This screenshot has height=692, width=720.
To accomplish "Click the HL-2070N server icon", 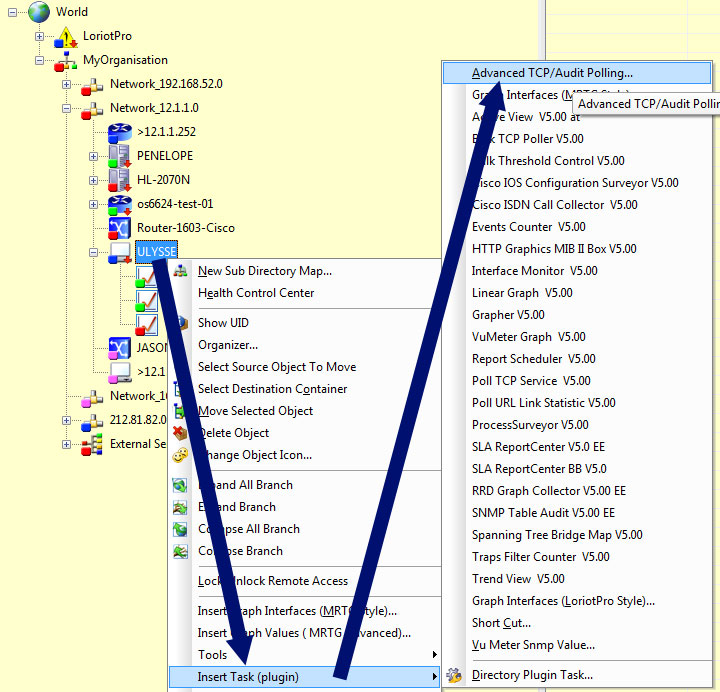I will coord(120,181).
